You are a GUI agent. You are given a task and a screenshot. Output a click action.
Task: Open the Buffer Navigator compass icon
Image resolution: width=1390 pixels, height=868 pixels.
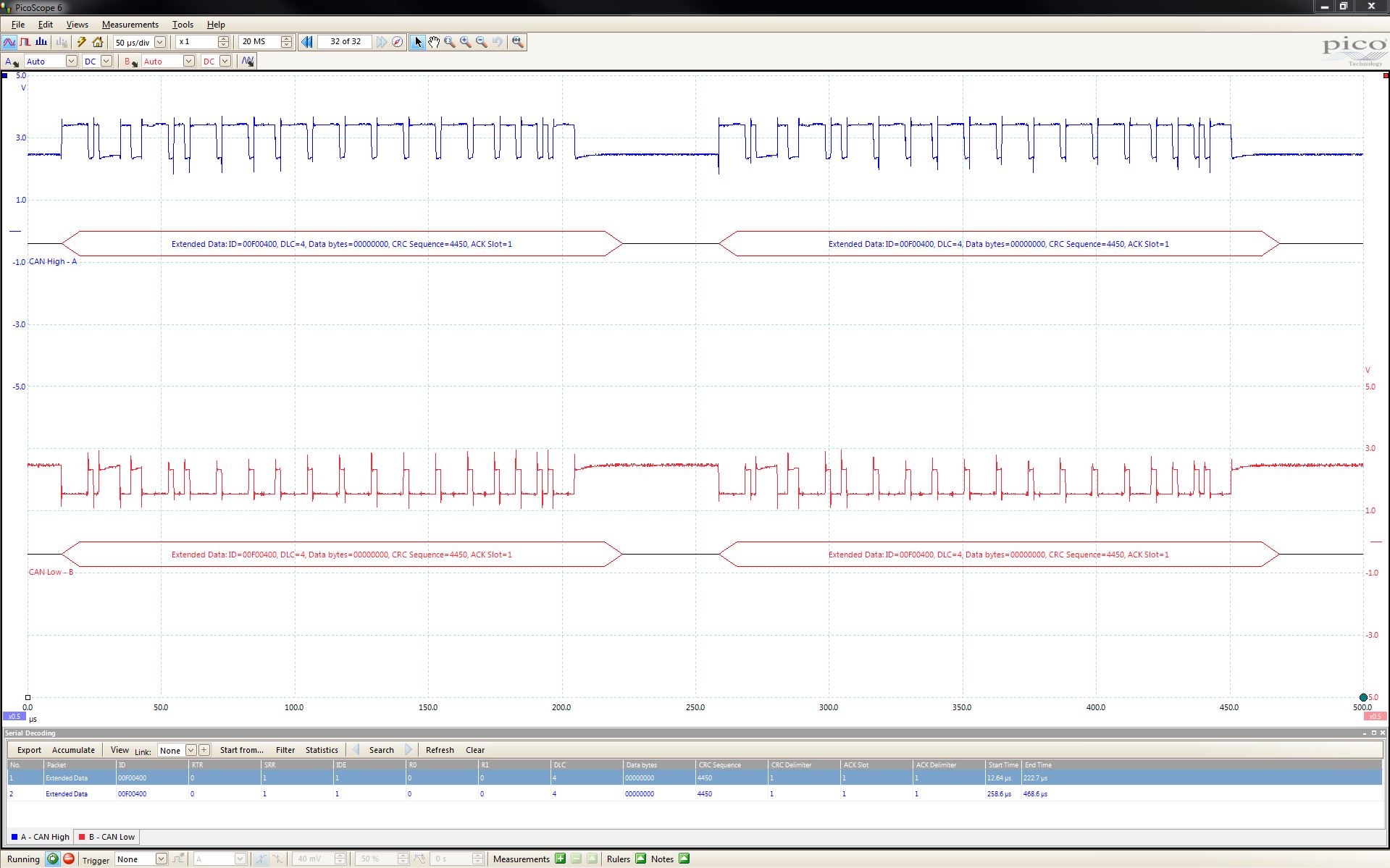(x=397, y=42)
